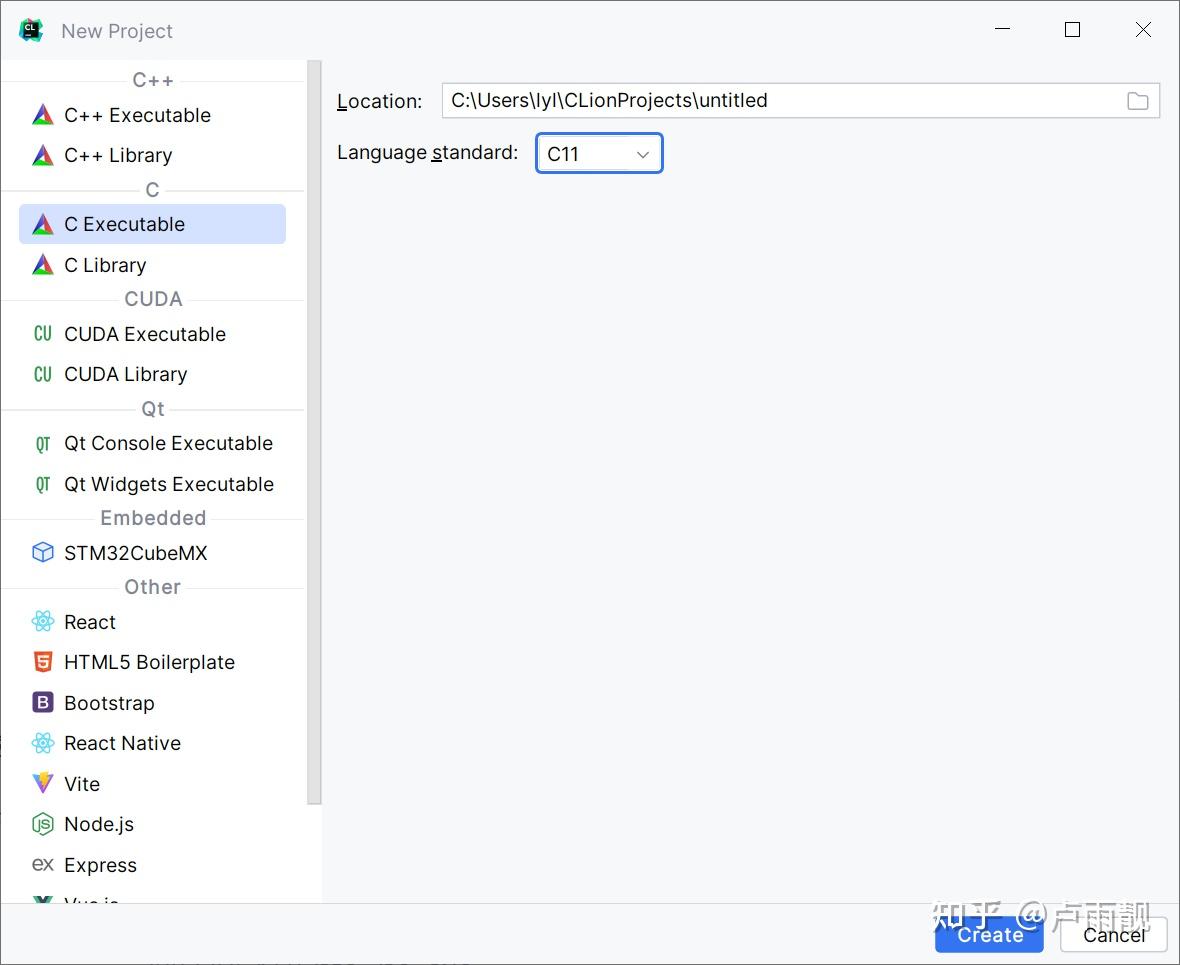The width and height of the screenshot is (1180, 965).
Task: Click the Qt Console Executable icon
Action: click(43, 444)
